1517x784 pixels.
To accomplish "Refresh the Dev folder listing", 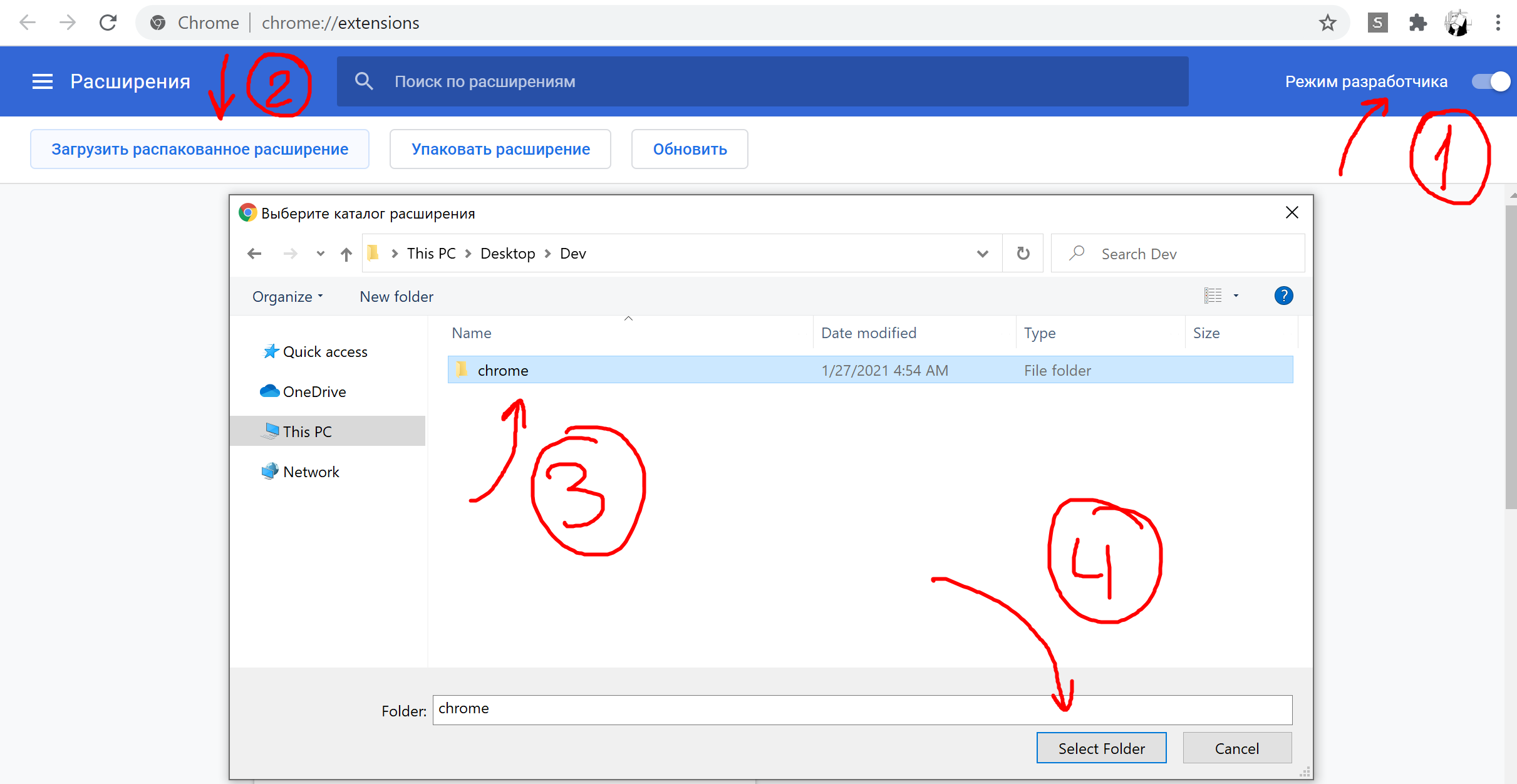I will [1023, 254].
